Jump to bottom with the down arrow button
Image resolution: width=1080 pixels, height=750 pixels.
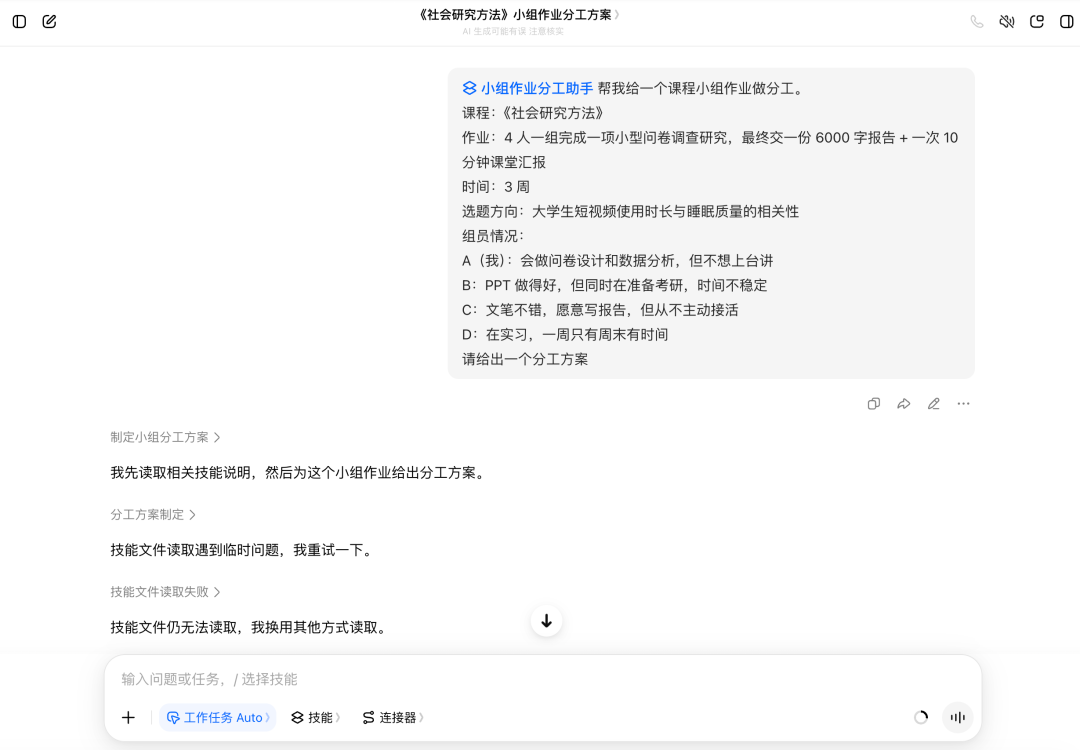[x=546, y=621]
